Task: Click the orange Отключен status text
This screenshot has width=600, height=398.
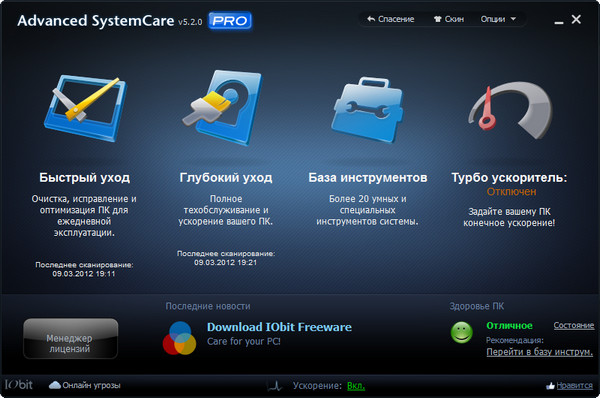Action: coord(511,192)
